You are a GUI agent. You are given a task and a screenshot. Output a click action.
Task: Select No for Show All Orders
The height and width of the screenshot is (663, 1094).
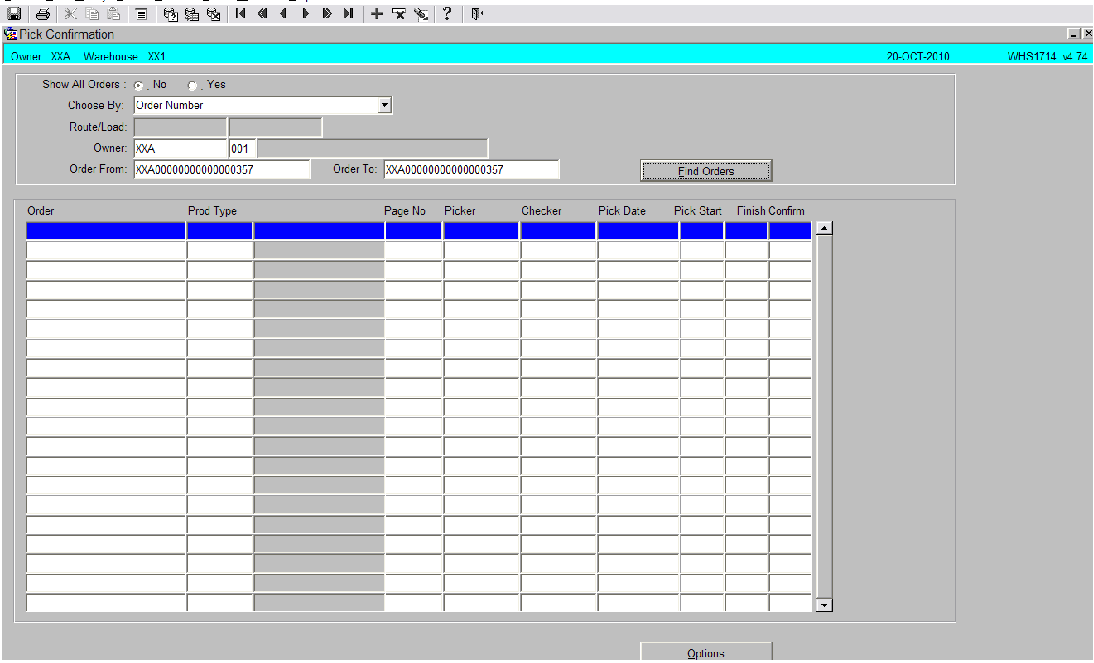tap(139, 85)
